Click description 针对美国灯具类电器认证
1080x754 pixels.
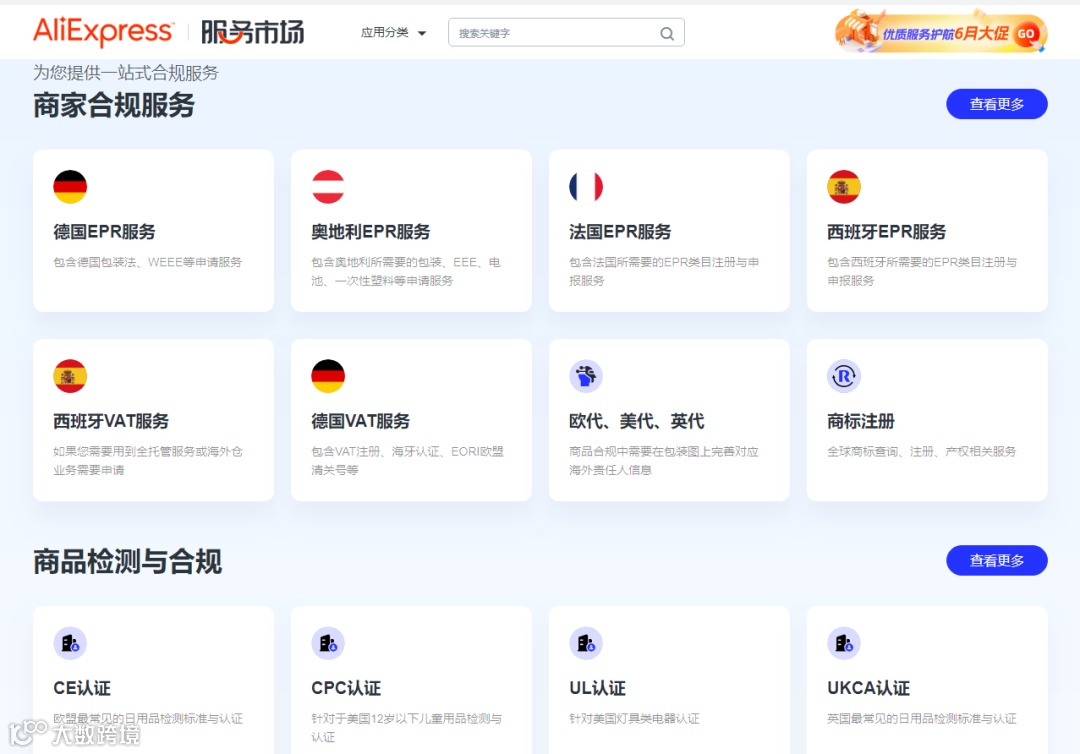(634, 719)
